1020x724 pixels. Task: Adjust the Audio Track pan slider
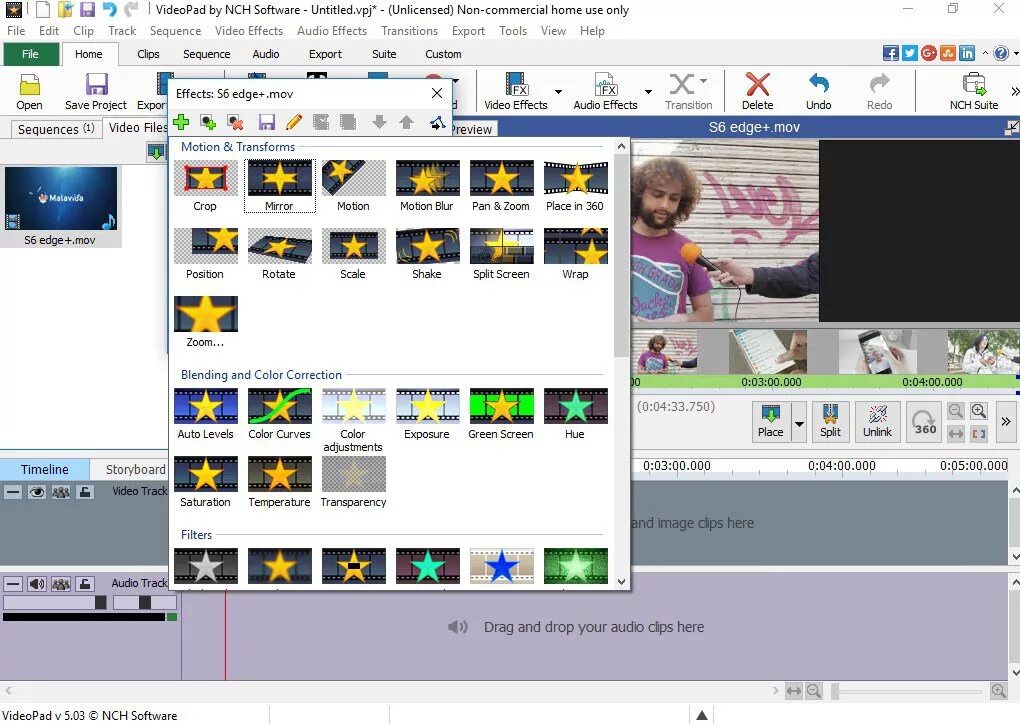click(x=144, y=603)
